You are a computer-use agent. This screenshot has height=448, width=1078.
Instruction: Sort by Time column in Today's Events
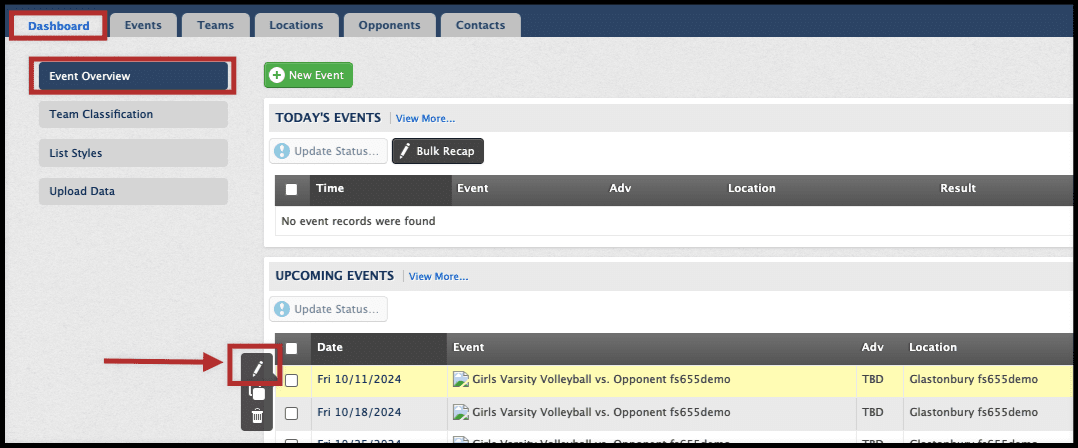pyautogui.click(x=381, y=190)
